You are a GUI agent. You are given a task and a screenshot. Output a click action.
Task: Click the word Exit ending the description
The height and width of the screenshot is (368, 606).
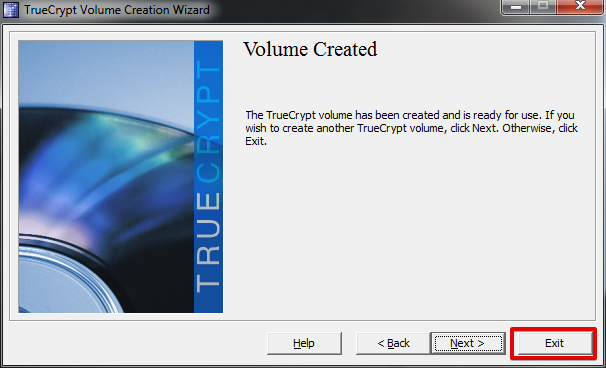coord(254,141)
